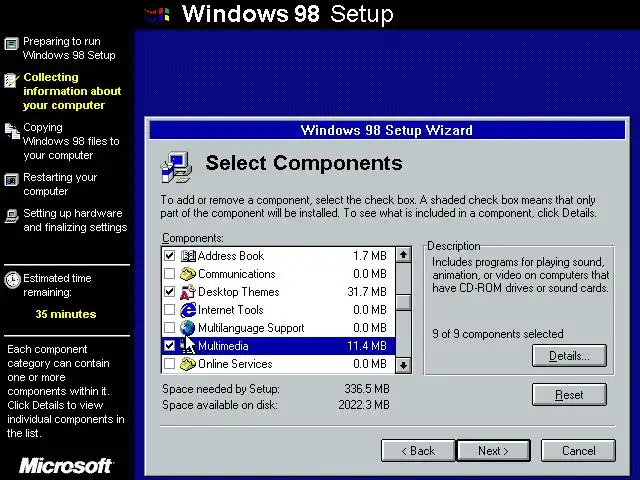The image size is (640, 480).
Task: Click the '35 minutes' remaining time text
Action: click(x=66, y=314)
